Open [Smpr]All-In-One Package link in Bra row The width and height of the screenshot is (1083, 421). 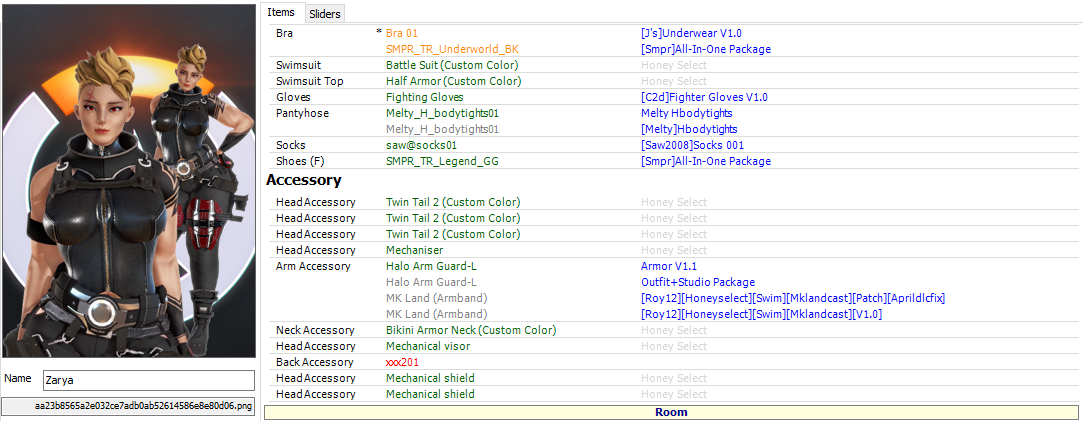pos(706,49)
